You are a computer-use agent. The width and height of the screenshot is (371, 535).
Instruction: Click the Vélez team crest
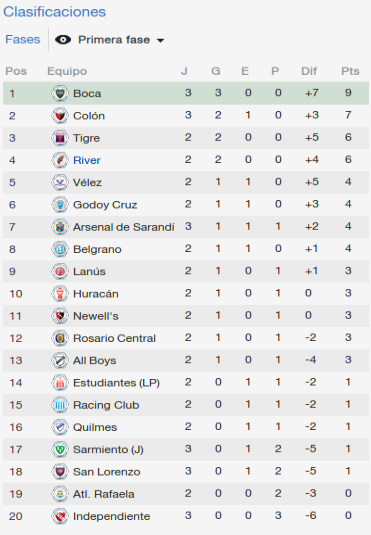pyautogui.click(x=60, y=182)
